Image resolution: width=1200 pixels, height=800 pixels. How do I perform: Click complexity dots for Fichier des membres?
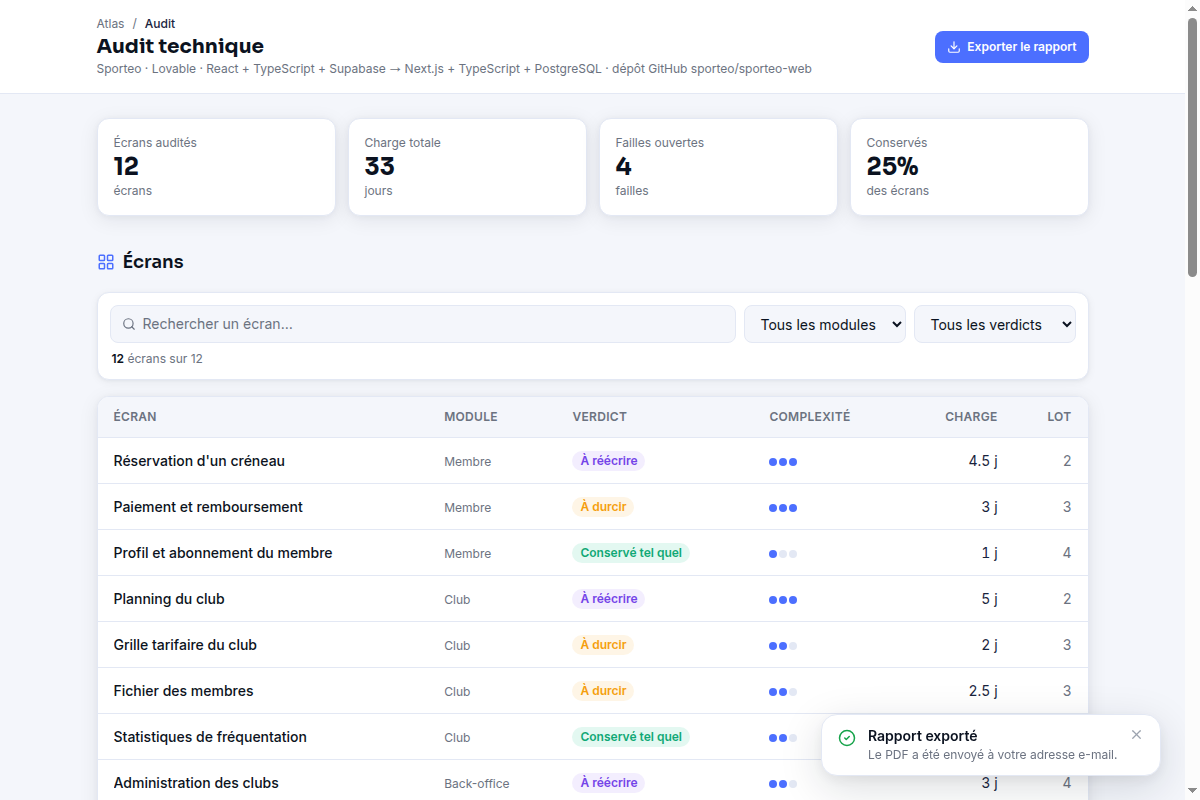tap(783, 692)
